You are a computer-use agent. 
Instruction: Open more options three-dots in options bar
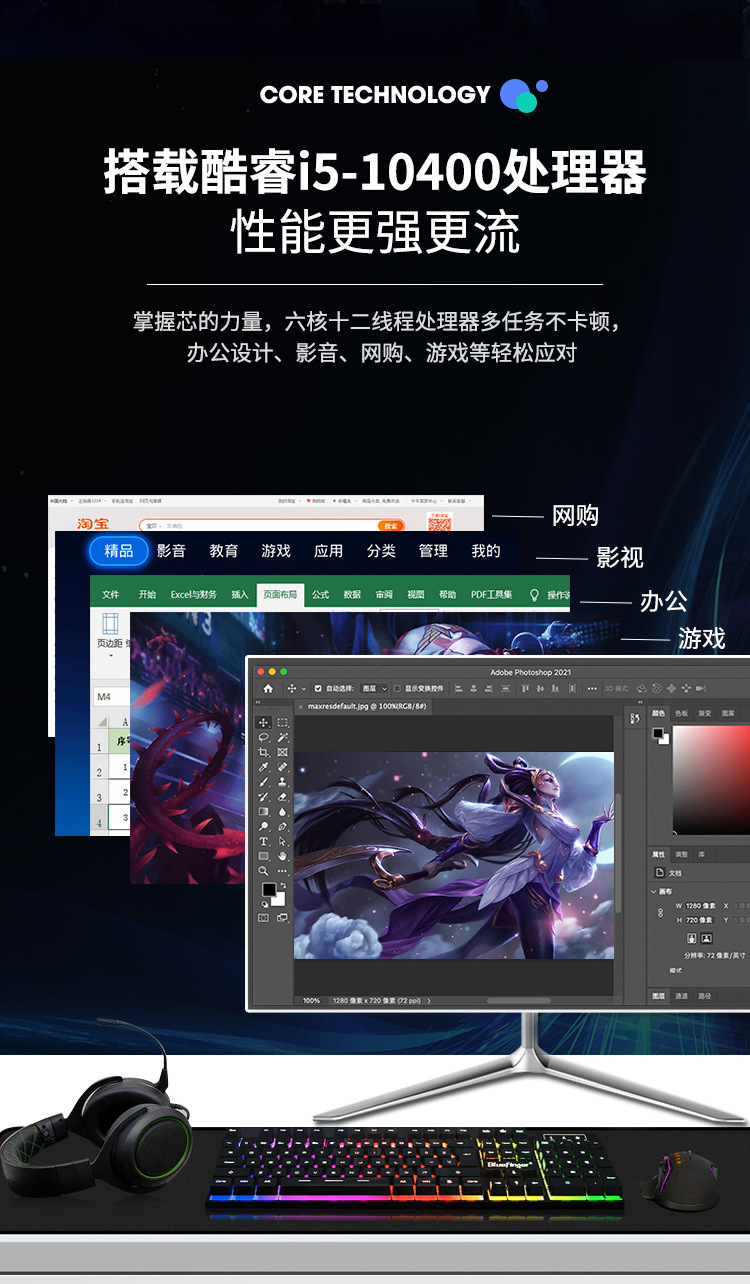point(592,689)
